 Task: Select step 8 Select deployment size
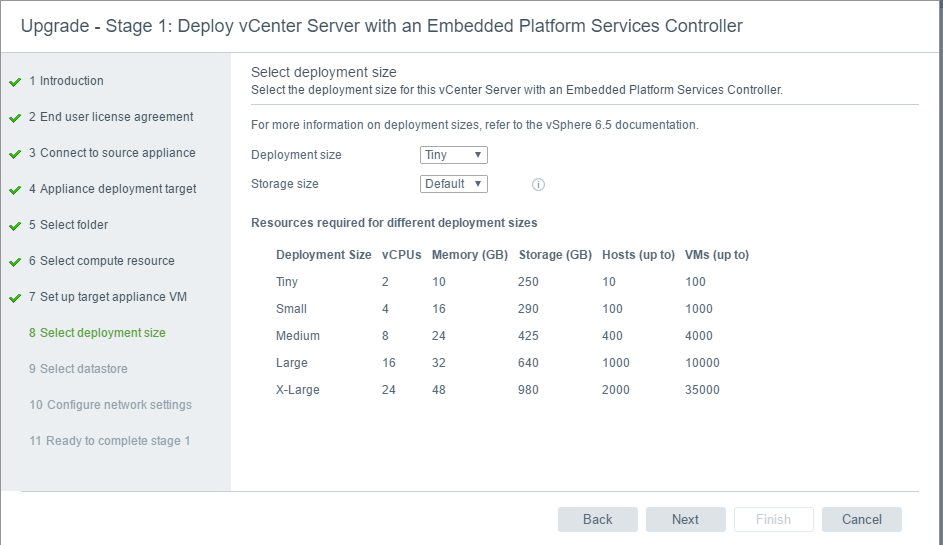(97, 333)
